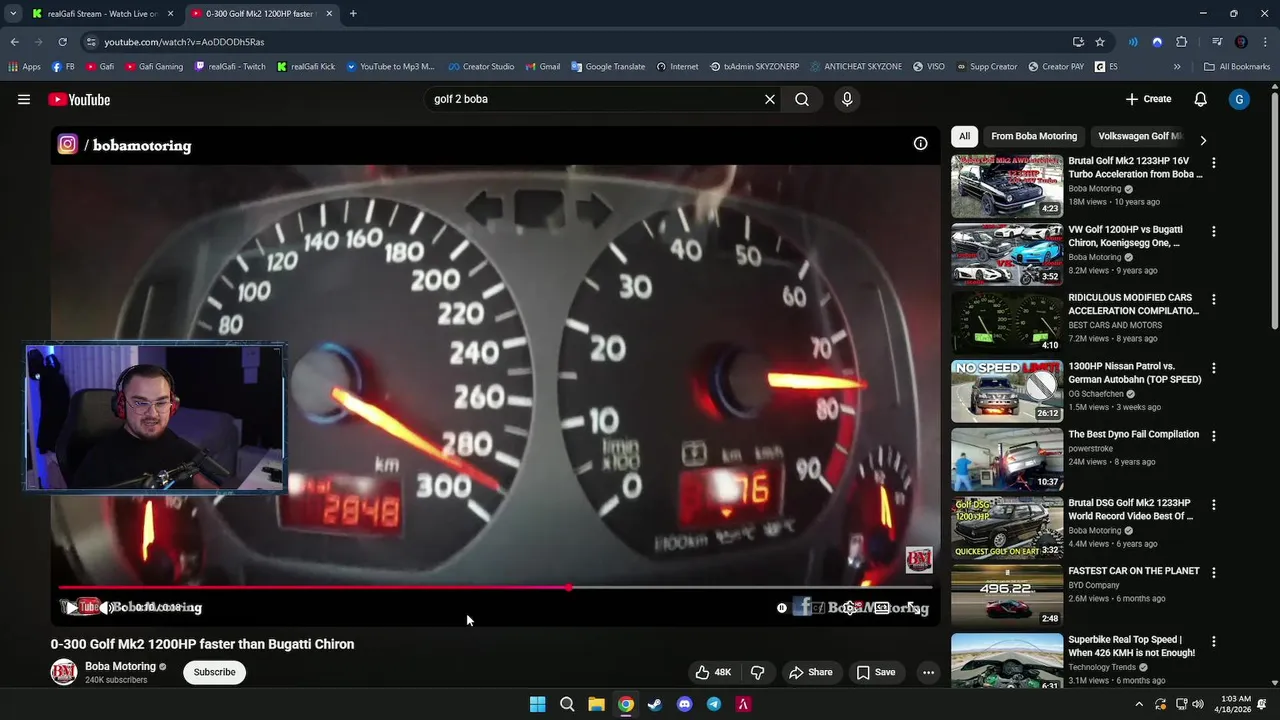Viewport: 1280px width, 720px height.
Task: Open the account avatar with letter G
Action: (x=1239, y=99)
